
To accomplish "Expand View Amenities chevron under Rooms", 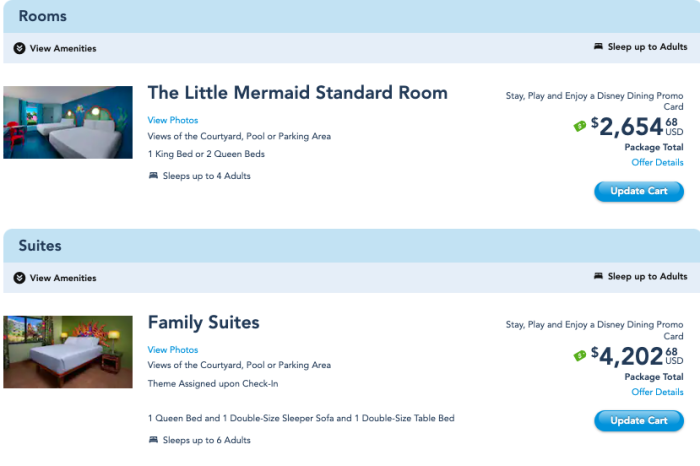I will coord(20,48).
